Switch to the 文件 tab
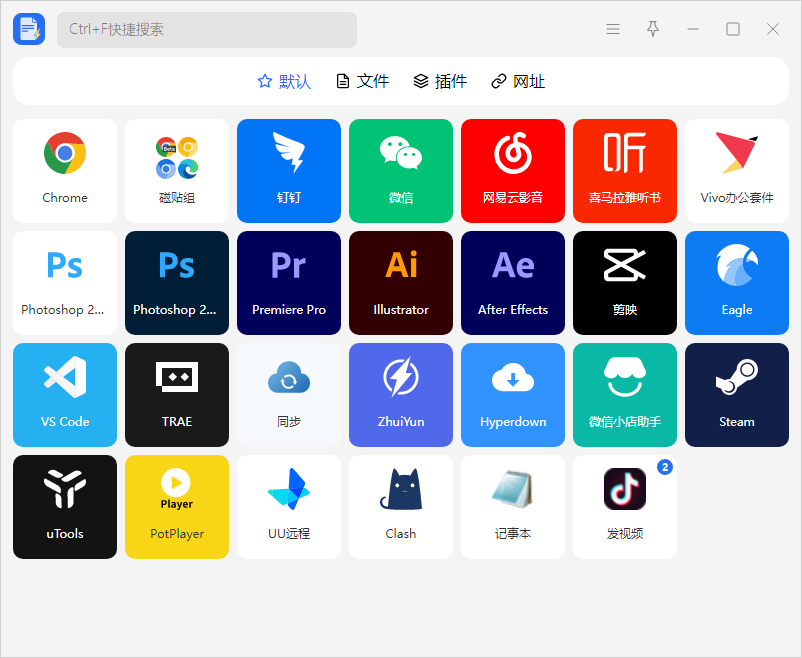This screenshot has width=802, height=658. [362, 81]
